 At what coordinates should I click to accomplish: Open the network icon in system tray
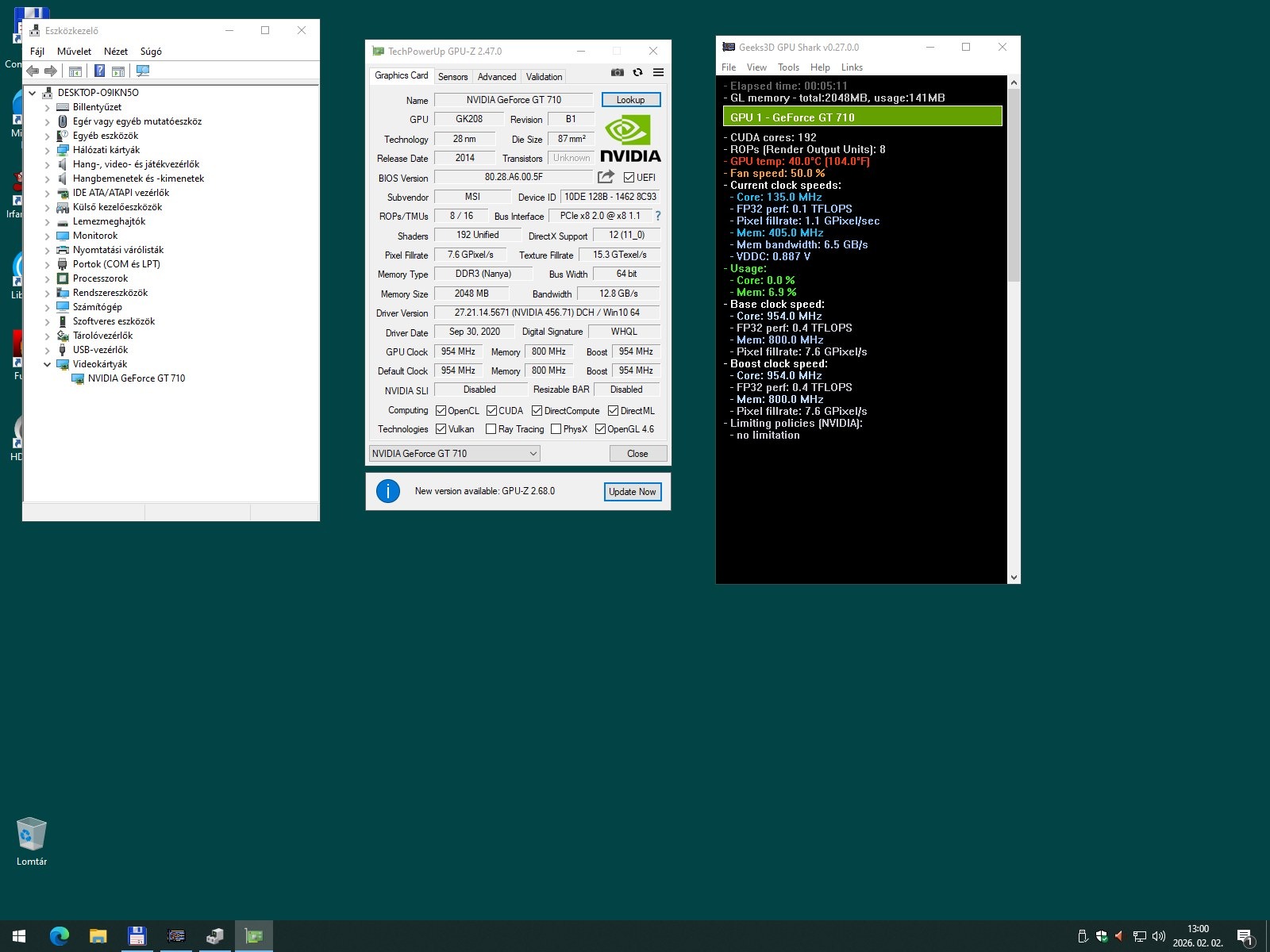(x=1139, y=936)
